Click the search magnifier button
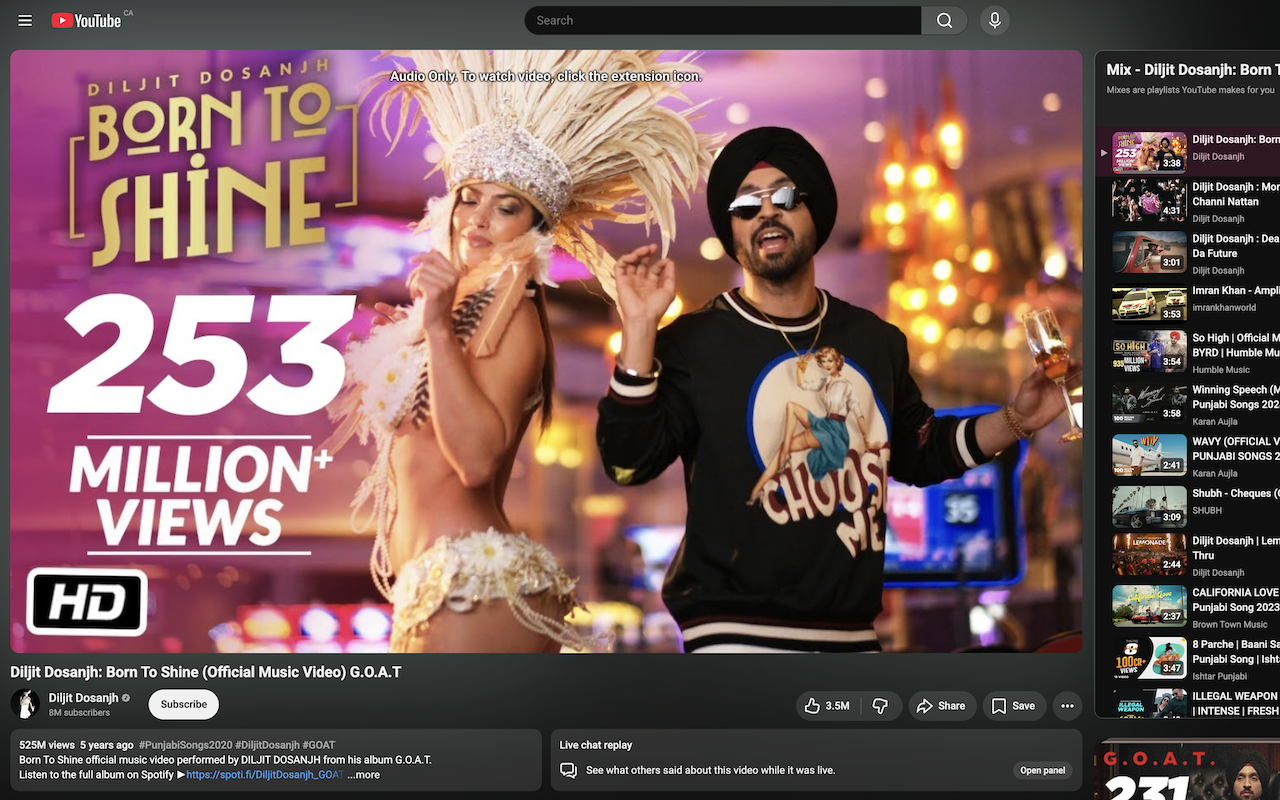The height and width of the screenshot is (800, 1280). [944, 20]
